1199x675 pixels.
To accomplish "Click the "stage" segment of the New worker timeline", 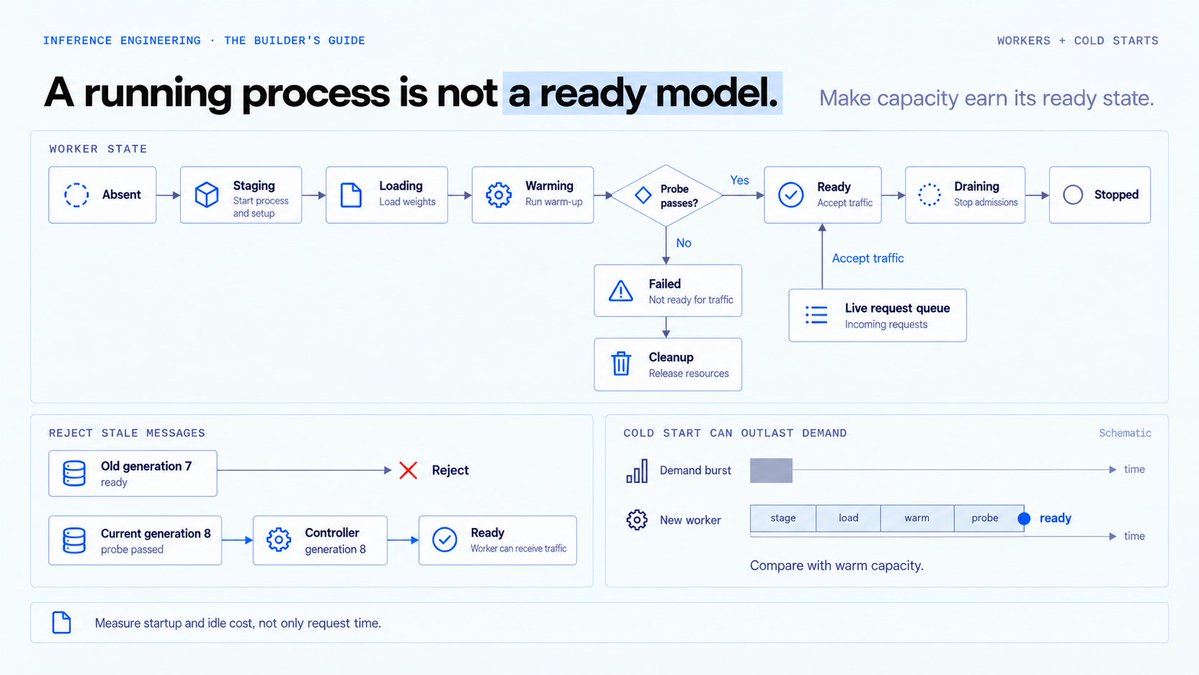I will coord(783,518).
